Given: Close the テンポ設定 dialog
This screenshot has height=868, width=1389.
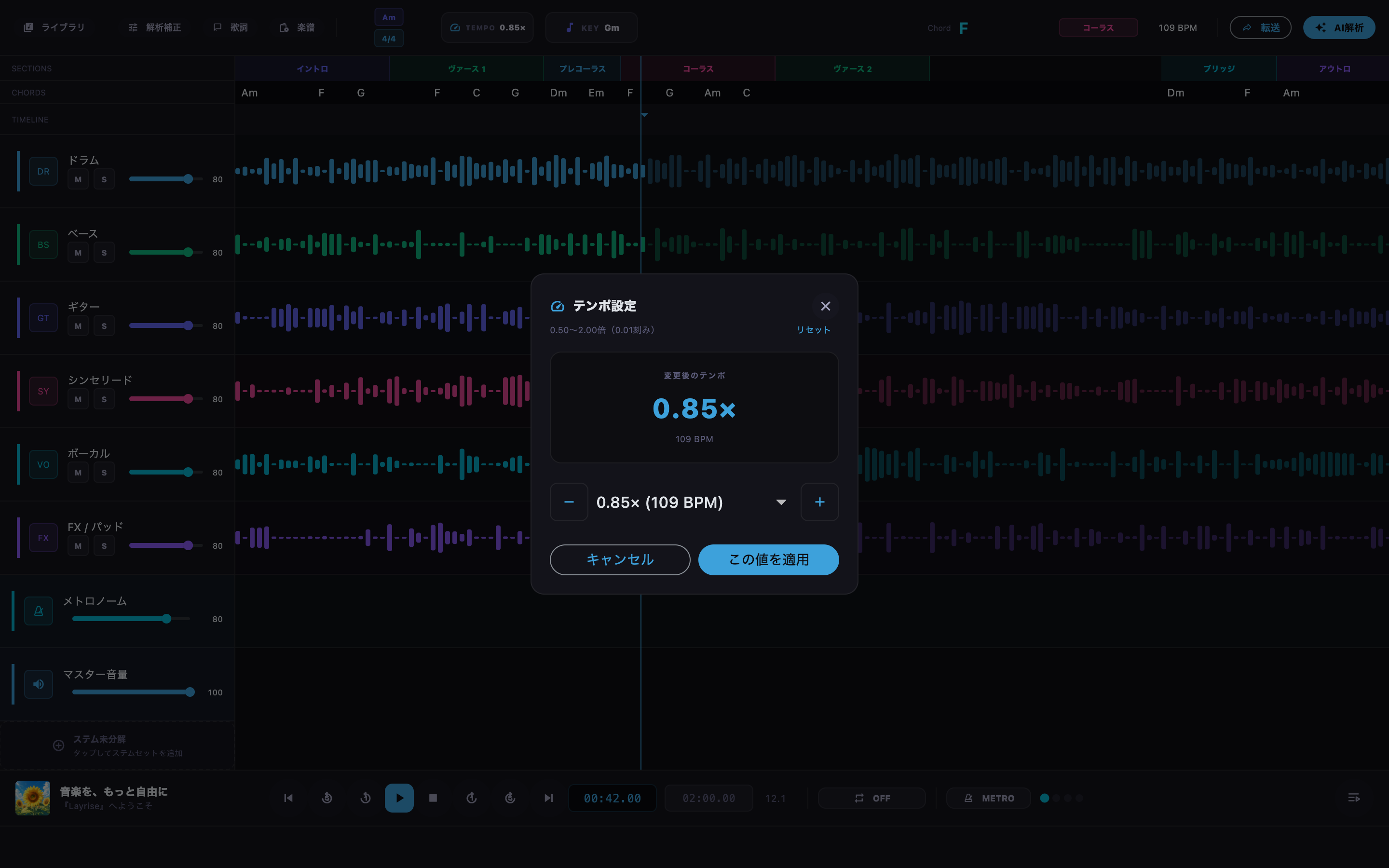Looking at the screenshot, I should click(825, 306).
